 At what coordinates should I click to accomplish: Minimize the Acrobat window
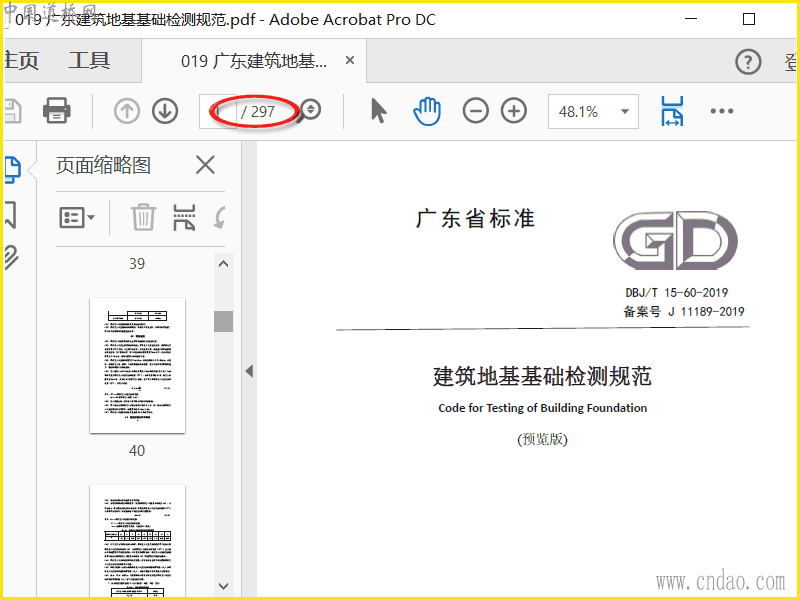click(x=691, y=19)
